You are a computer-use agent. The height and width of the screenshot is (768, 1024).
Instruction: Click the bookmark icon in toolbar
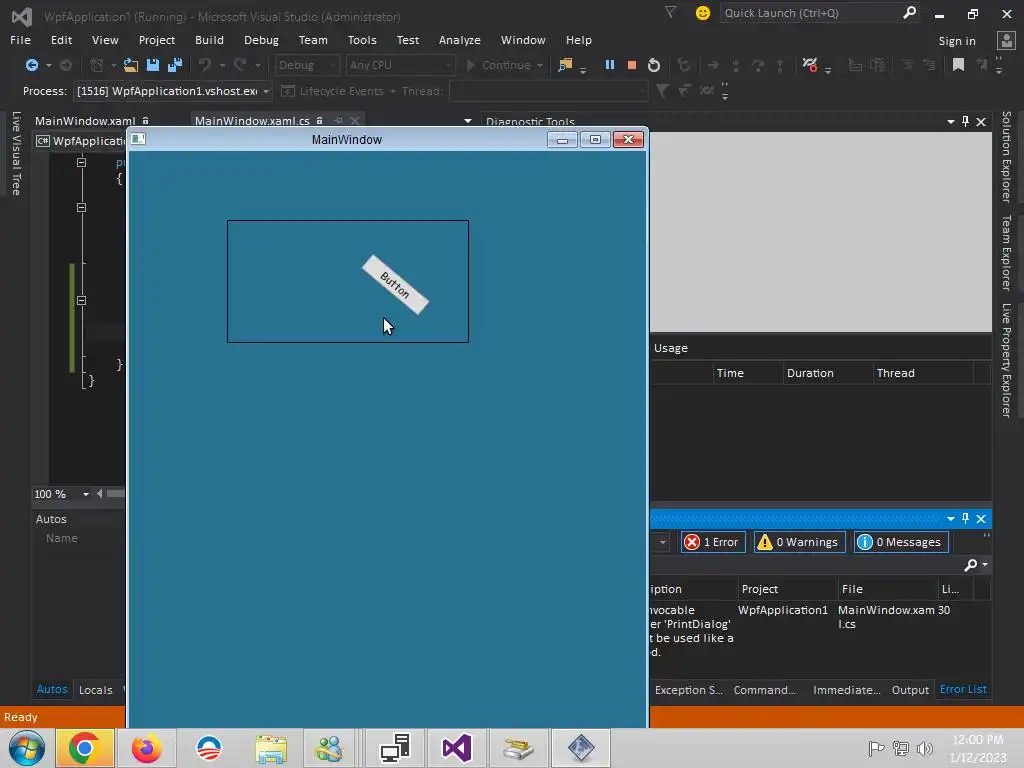[x=958, y=65]
